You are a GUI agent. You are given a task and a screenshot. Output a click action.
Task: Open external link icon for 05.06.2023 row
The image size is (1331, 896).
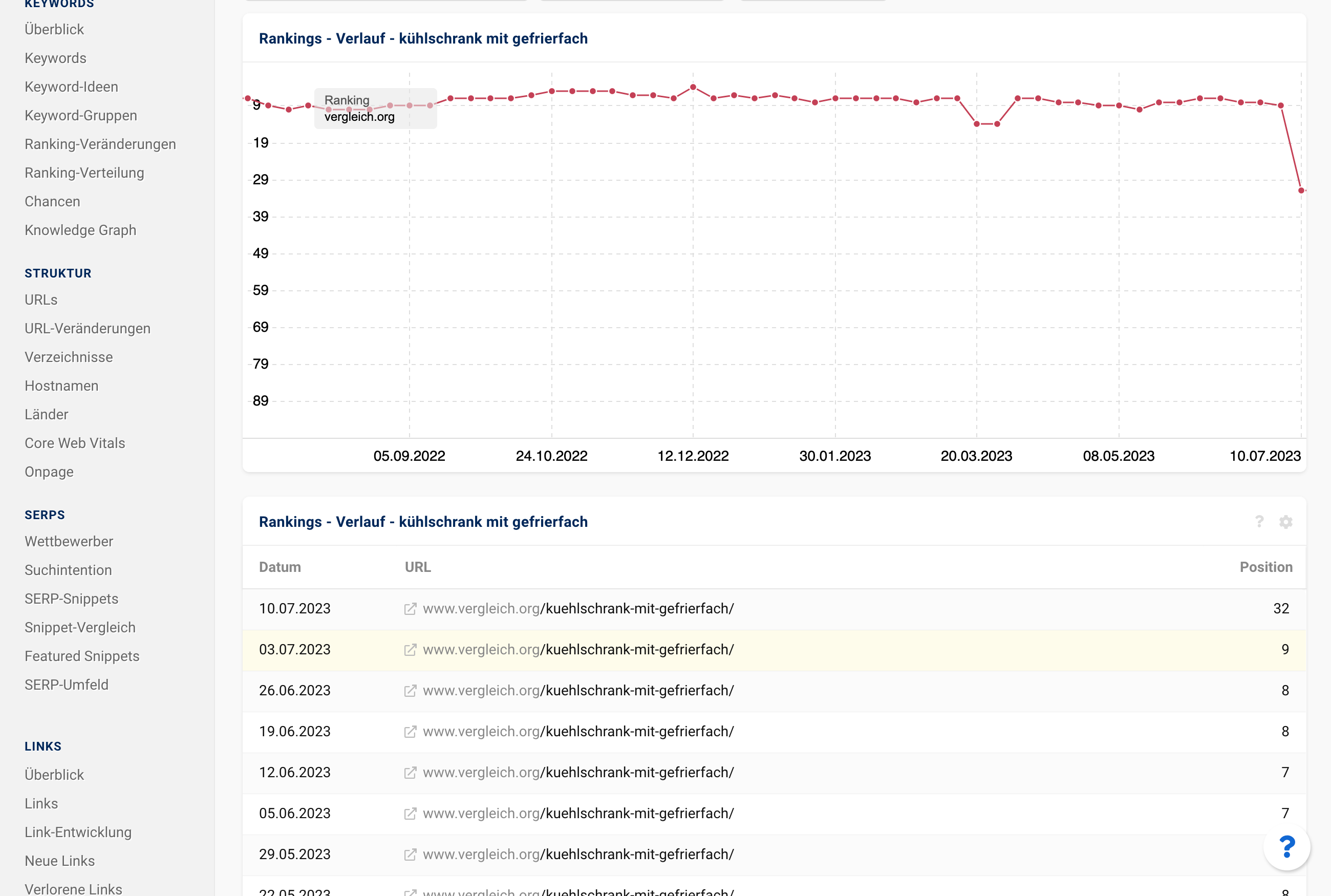pos(410,814)
